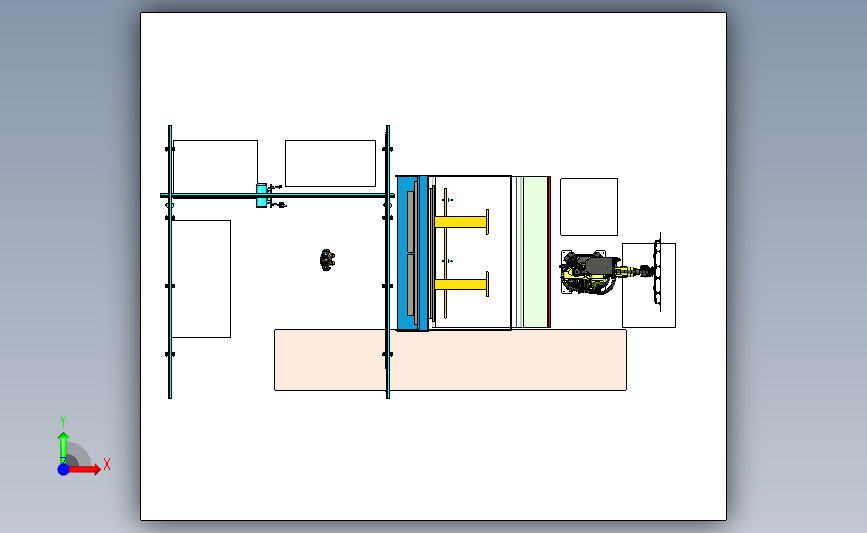Select the square outline above the robot

click(589, 207)
